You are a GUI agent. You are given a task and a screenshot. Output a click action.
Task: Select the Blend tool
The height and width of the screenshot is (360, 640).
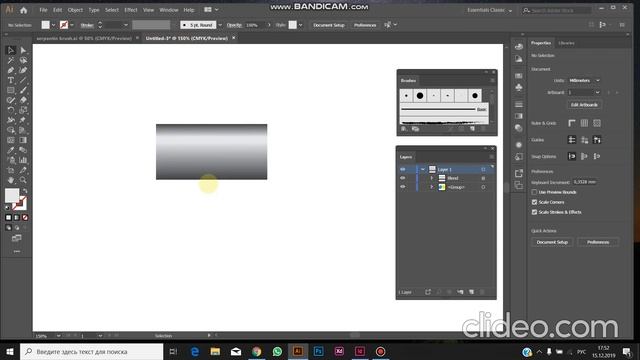pos(23,150)
